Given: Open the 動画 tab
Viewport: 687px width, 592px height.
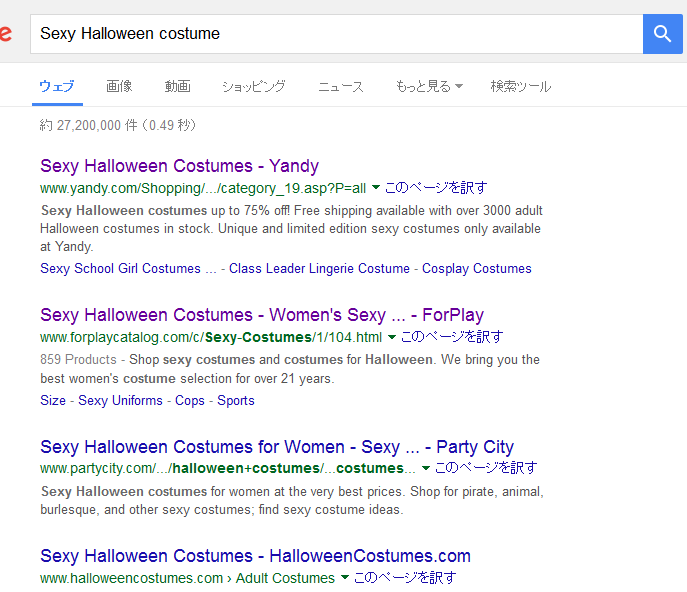Looking at the screenshot, I should coord(177,86).
